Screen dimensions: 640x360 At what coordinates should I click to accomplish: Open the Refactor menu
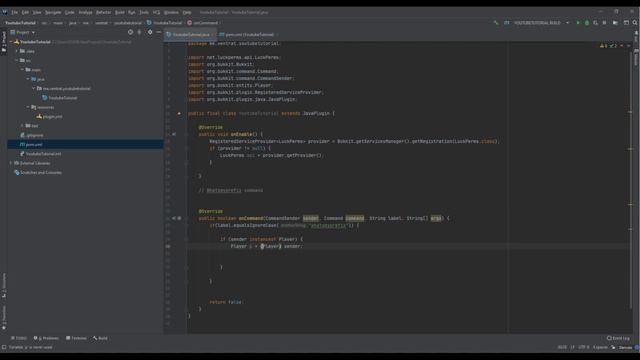(103, 12)
